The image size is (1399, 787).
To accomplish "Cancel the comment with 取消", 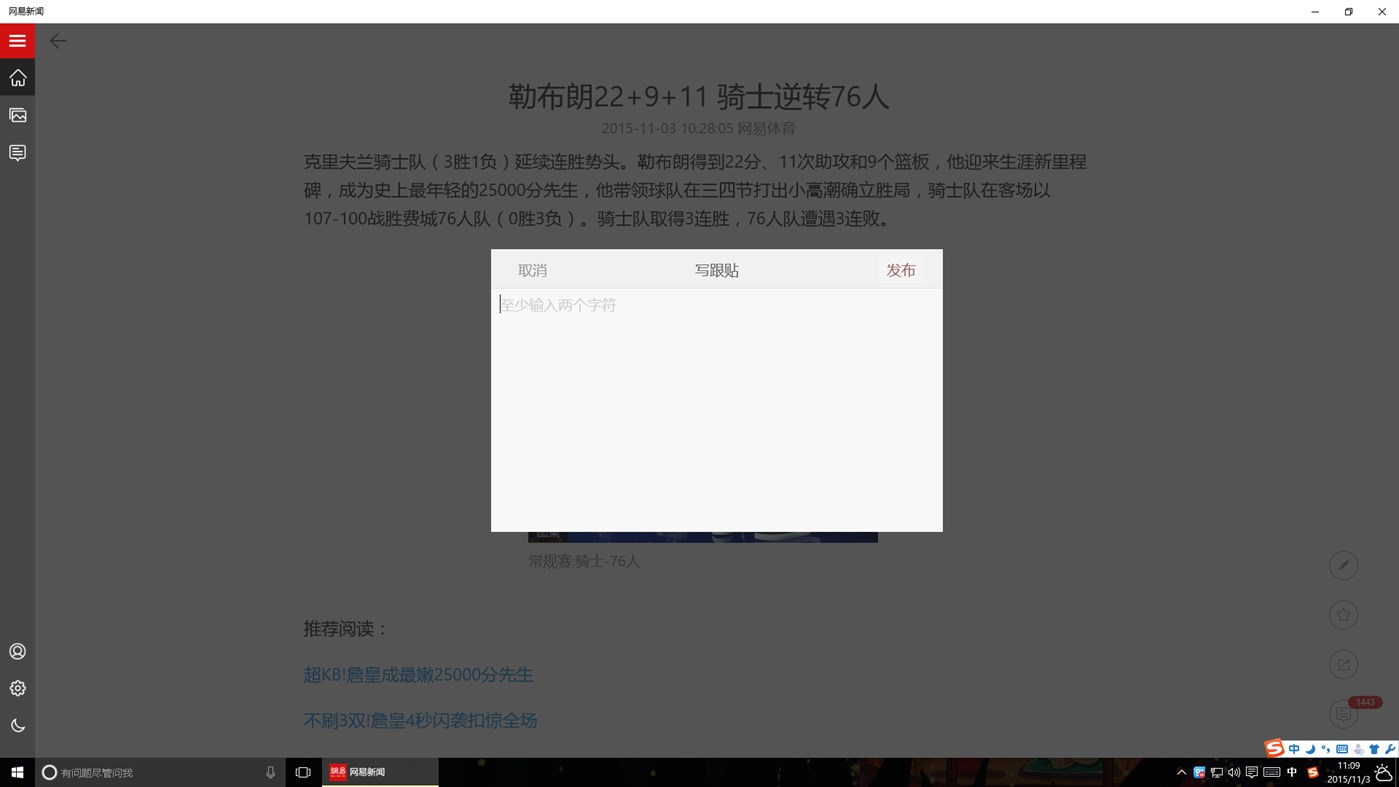I will point(532,269).
